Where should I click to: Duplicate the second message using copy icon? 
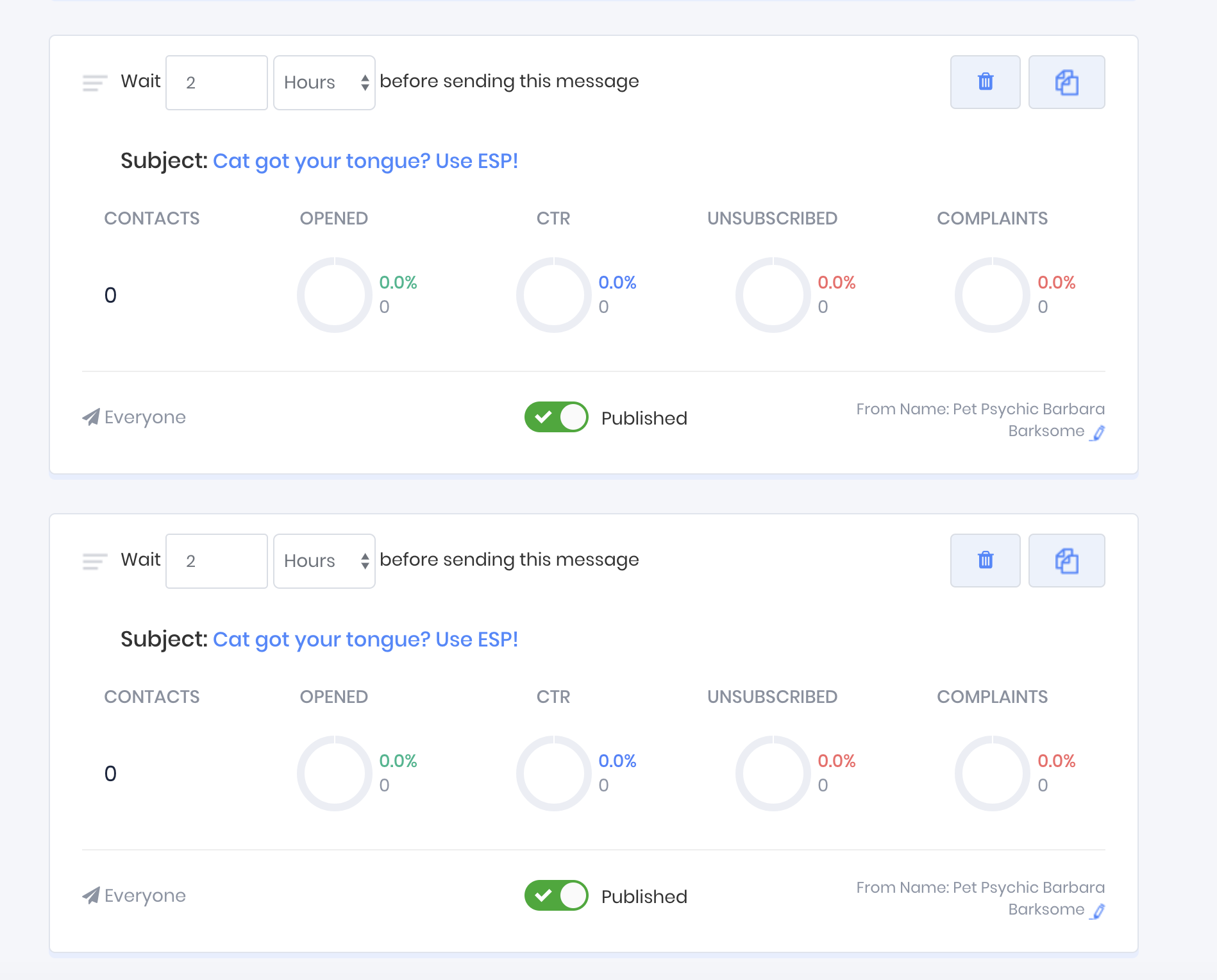tap(1066, 561)
